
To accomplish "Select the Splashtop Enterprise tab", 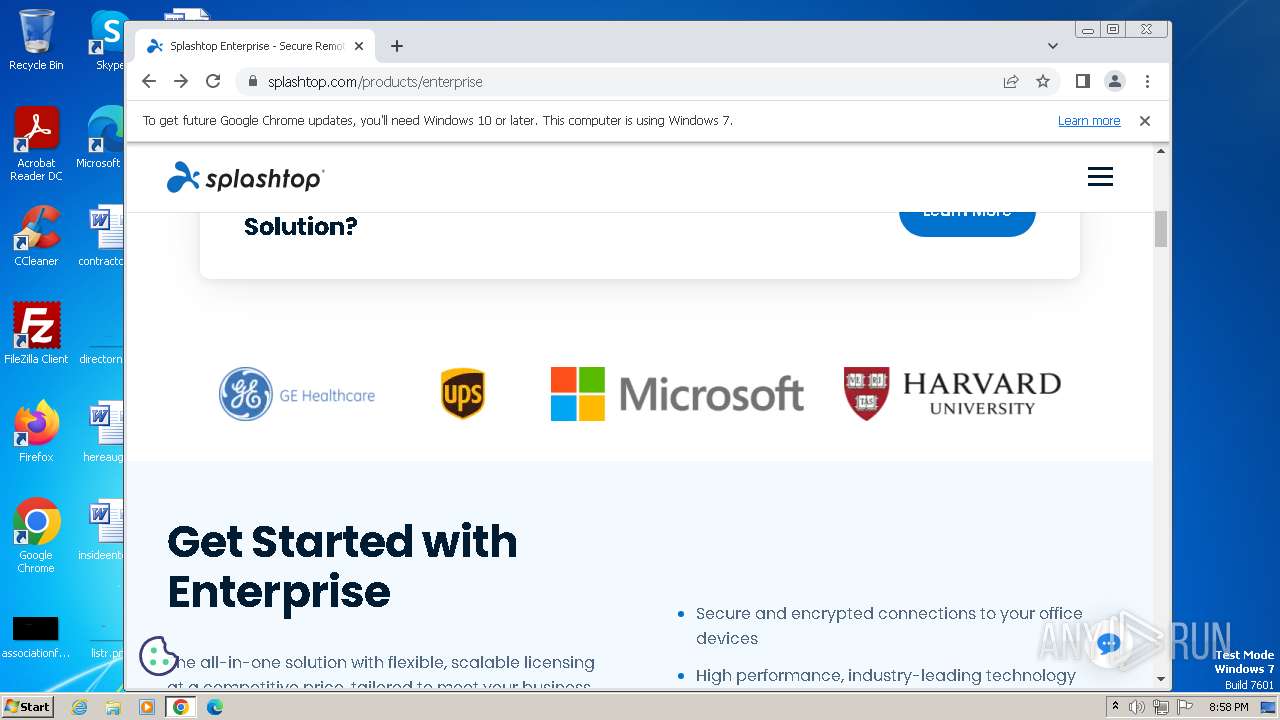I will (255, 46).
